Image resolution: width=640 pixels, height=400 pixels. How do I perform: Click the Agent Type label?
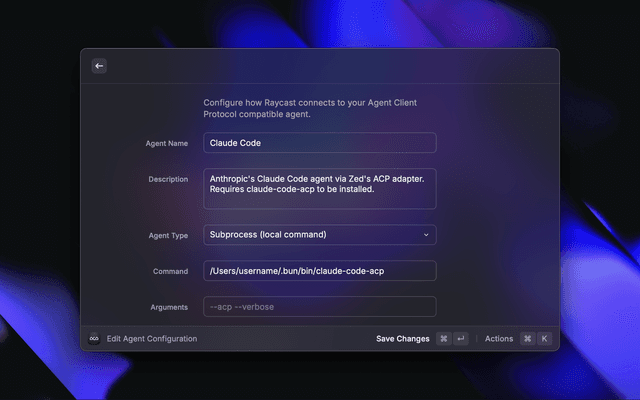click(167, 236)
